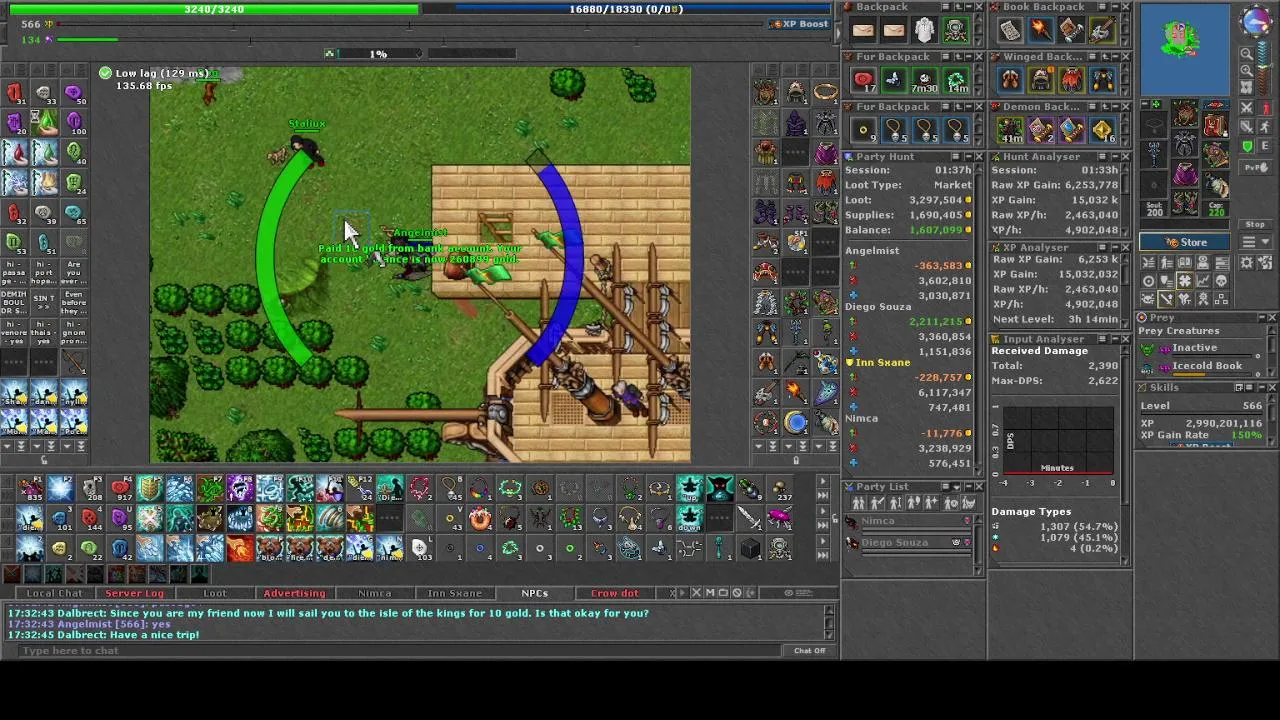Click the equipped helmet slot
The height and width of the screenshot is (720, 1280).
coord(1185,113)
